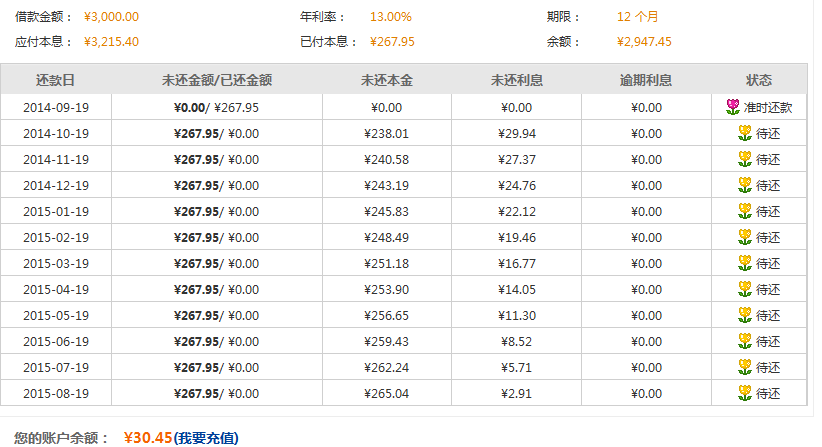Click the 逾期利息 column header
The height and width of the screenshot is (447, 822).
[x=646, y=80]
